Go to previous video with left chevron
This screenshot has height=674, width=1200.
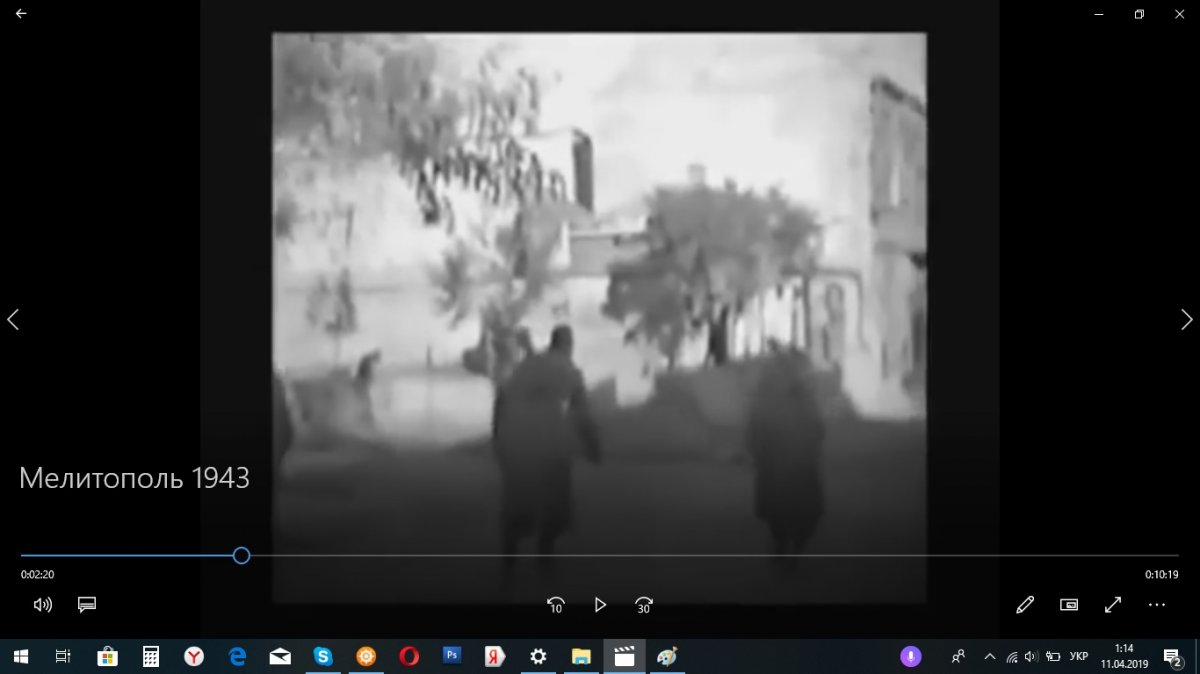coord(13,320)
